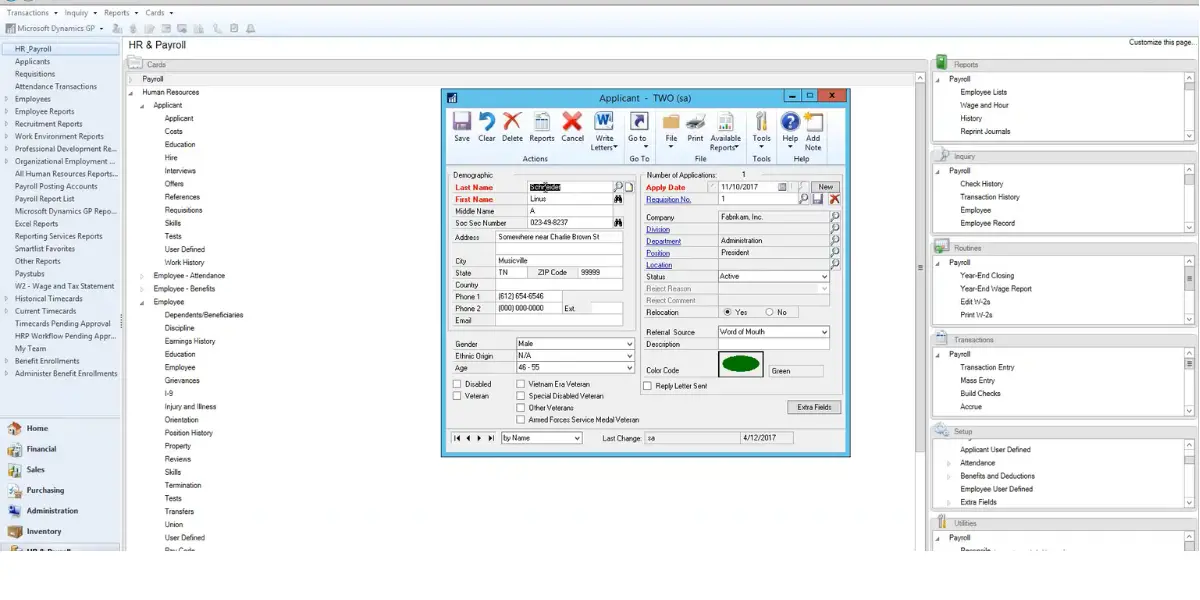Go to the last record browse arrow
1200x600 pixels.
pos(491,438)
